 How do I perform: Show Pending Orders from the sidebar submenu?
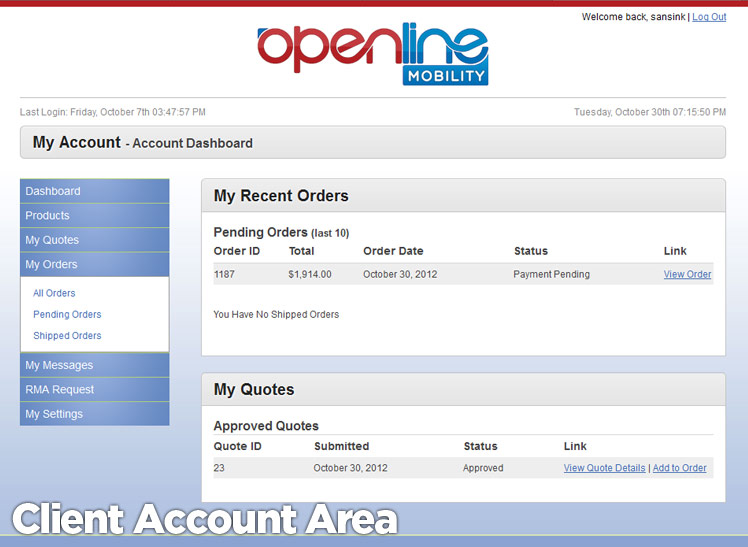[x=67, y=315]
